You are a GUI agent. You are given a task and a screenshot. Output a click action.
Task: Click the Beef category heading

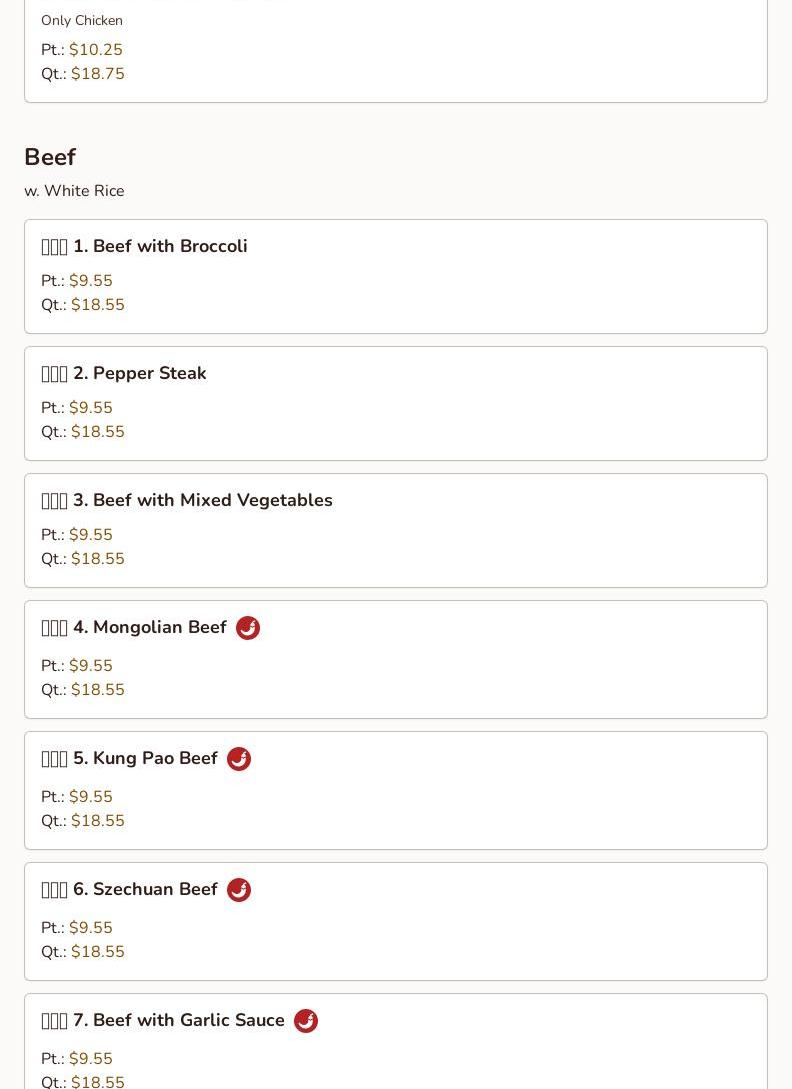click(50, 157)
